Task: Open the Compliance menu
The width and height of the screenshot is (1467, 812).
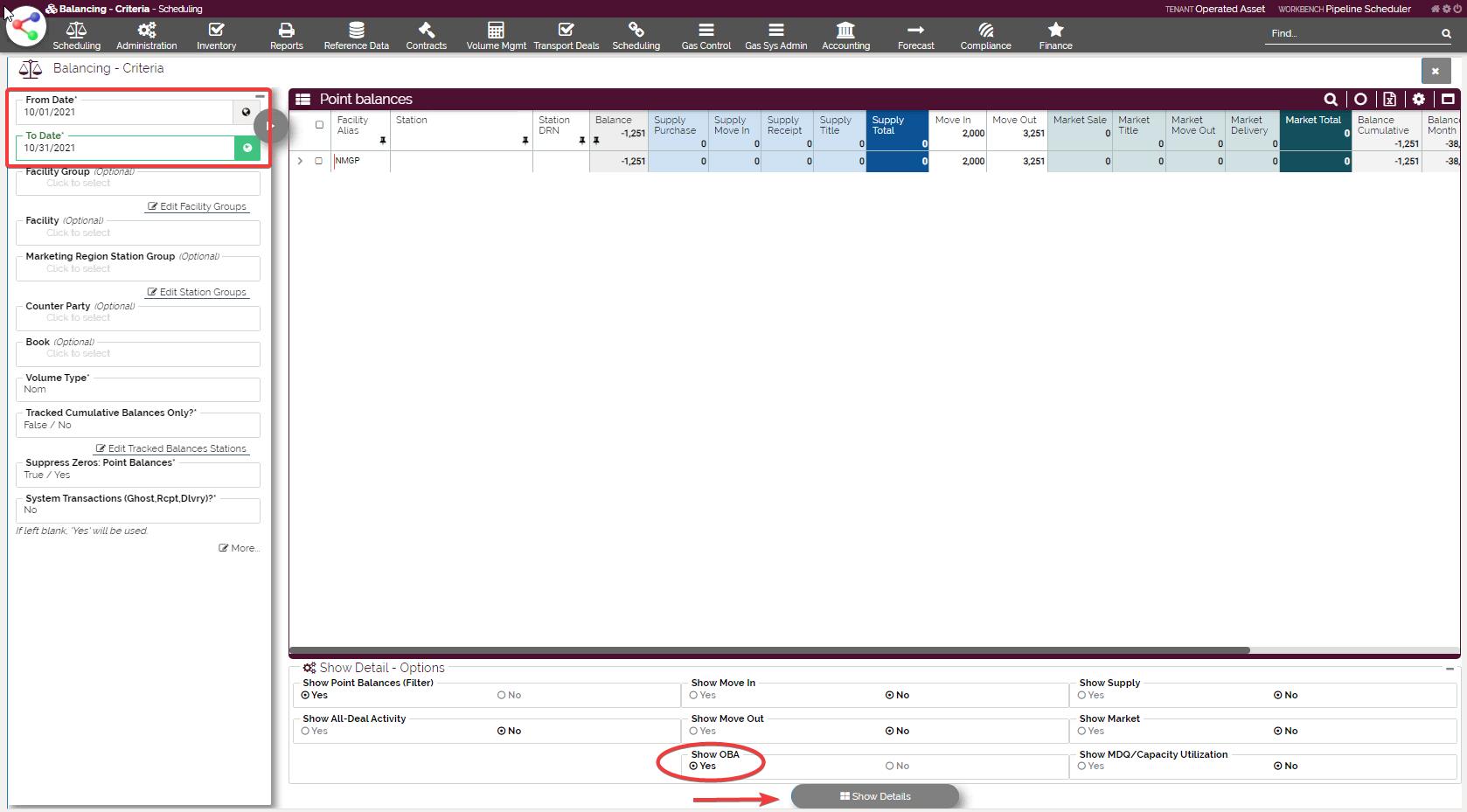Action: pyautogui.click(x=985, y=36)
